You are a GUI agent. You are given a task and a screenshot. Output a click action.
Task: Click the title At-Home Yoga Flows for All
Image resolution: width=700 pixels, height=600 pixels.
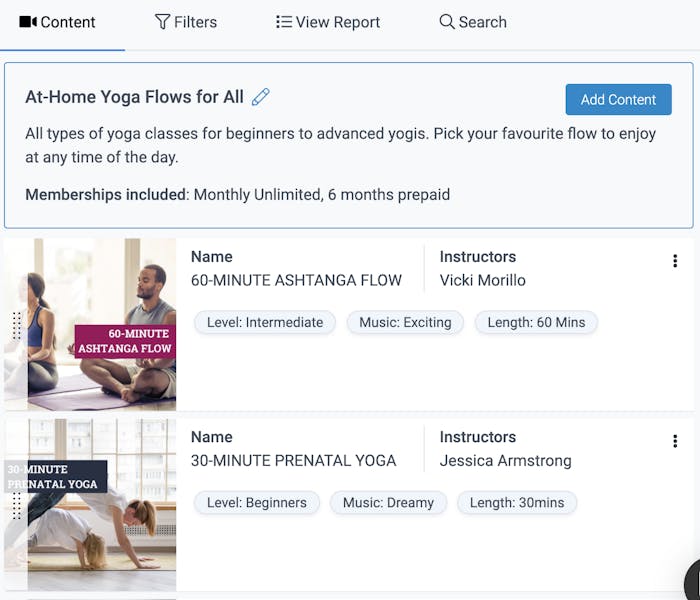tap(134, 97)
